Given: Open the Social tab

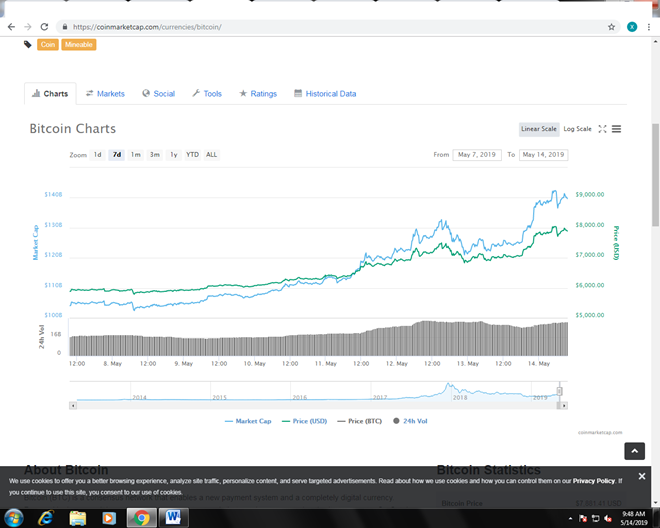Looking at the screenshot, I should coord(158,93).
